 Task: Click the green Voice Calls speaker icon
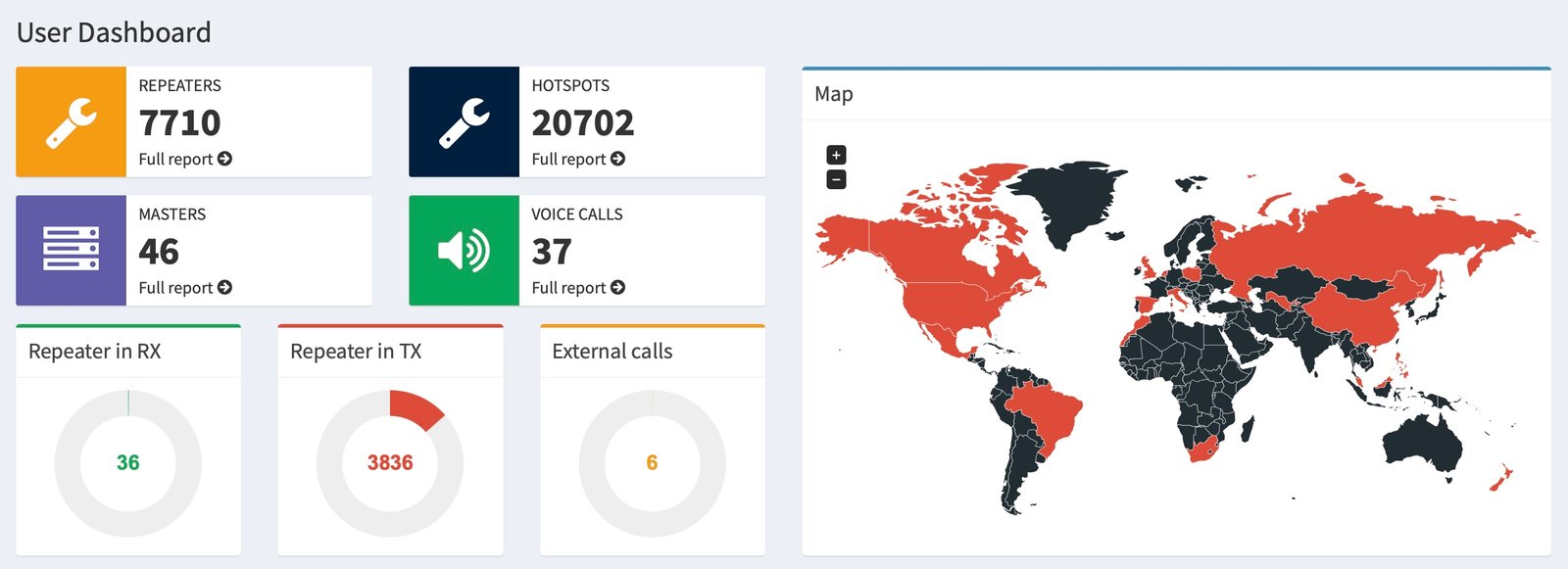tap(464, 251)
